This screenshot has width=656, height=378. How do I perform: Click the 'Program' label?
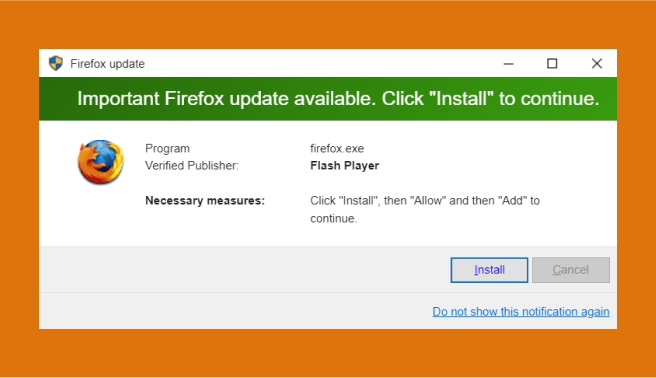(x=167, y=148)
